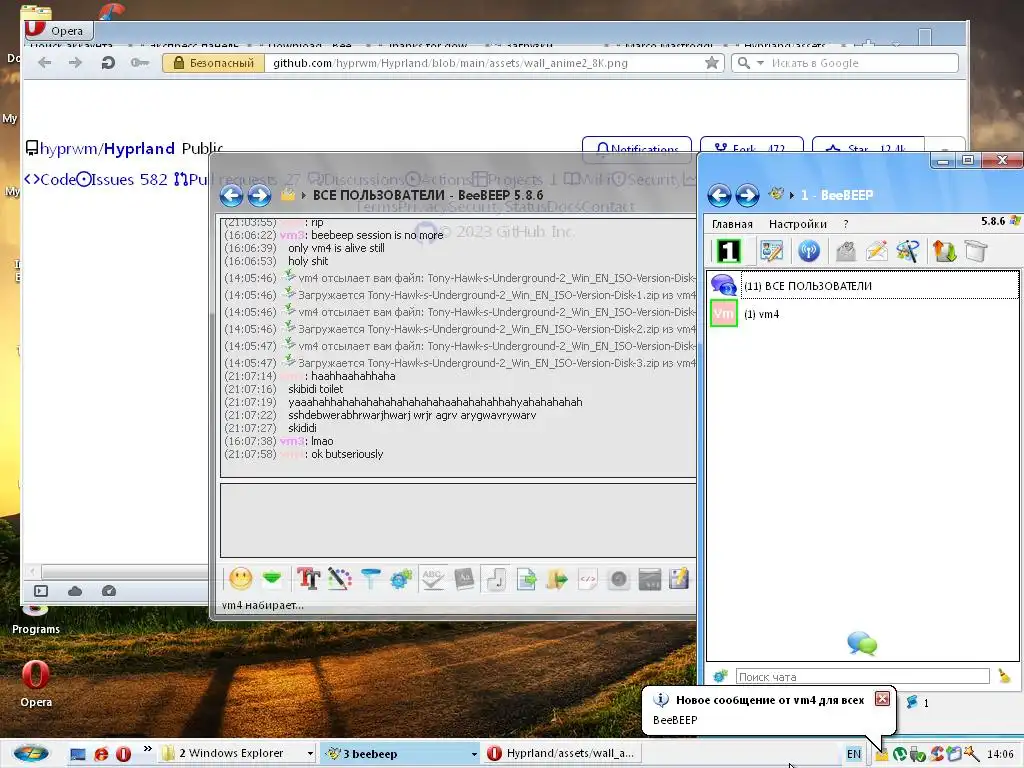
Task: Toggle the return-key send option icon
Action: 495,579
